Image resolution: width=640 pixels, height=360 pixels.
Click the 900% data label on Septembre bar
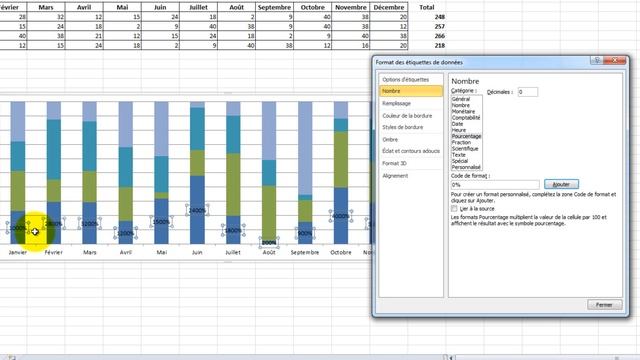coord(305,233)
